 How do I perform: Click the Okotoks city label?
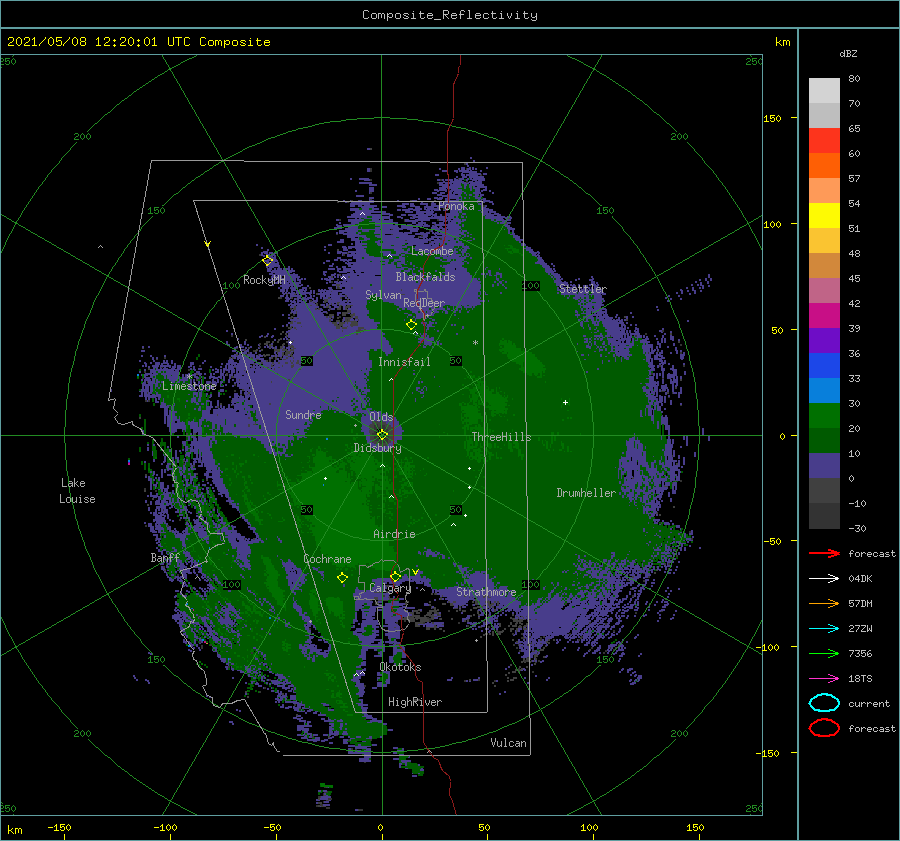coord(401,667)
